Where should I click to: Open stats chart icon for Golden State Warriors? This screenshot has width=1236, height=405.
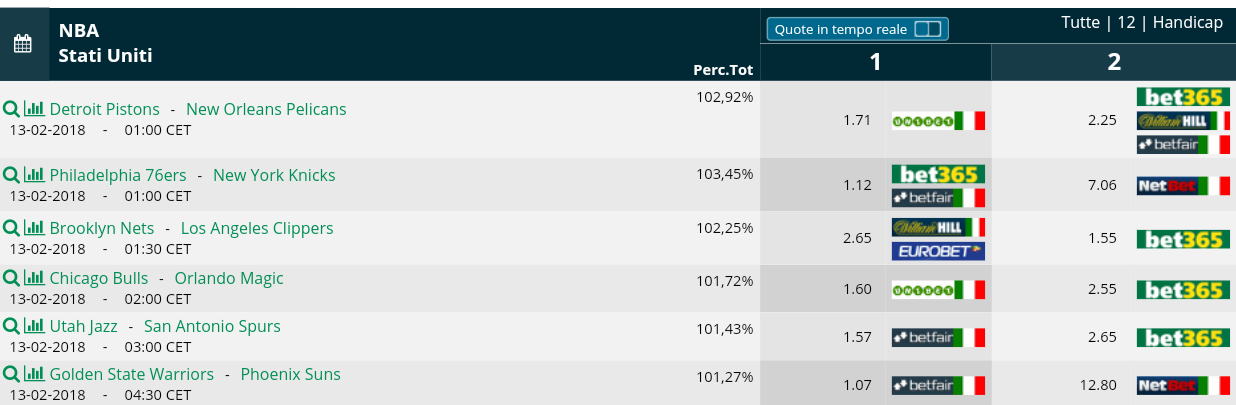[x=34, y=374]
